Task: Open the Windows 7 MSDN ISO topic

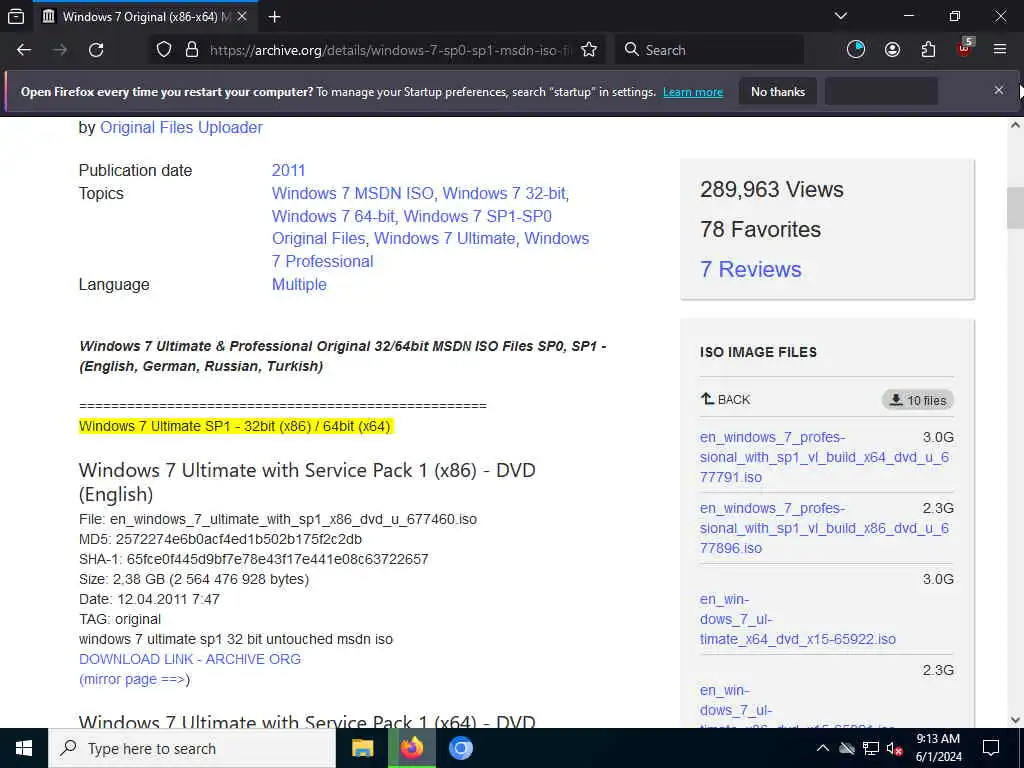Action: [353, 193]
